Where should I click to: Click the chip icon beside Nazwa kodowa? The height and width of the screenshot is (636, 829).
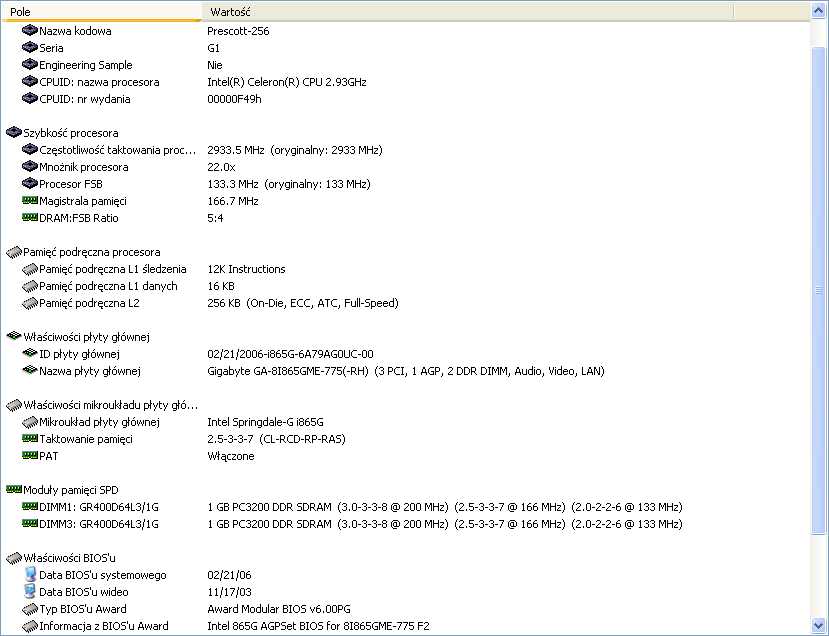pyautogui.click(x=30, y=31)
